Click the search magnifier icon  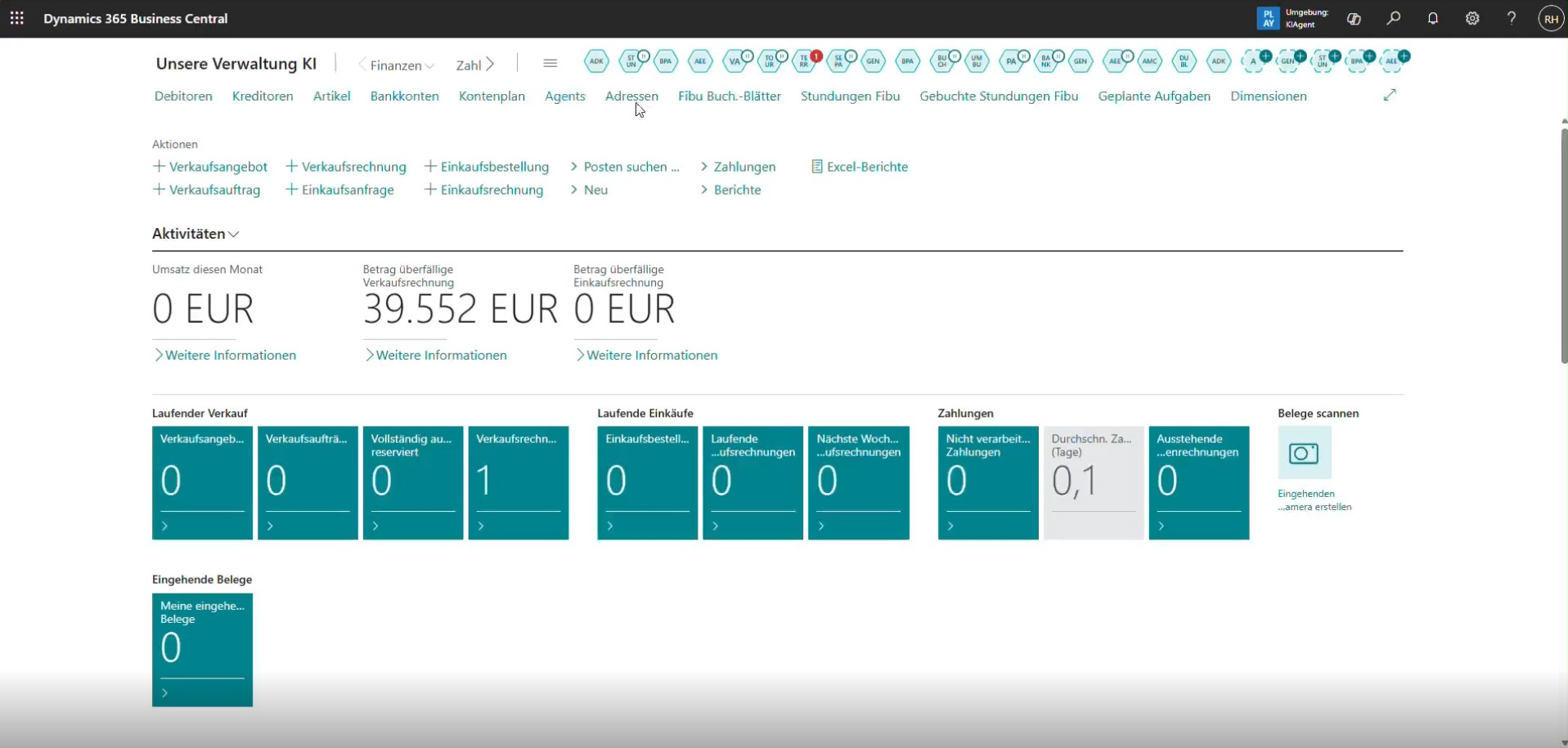coord(1394,18)
